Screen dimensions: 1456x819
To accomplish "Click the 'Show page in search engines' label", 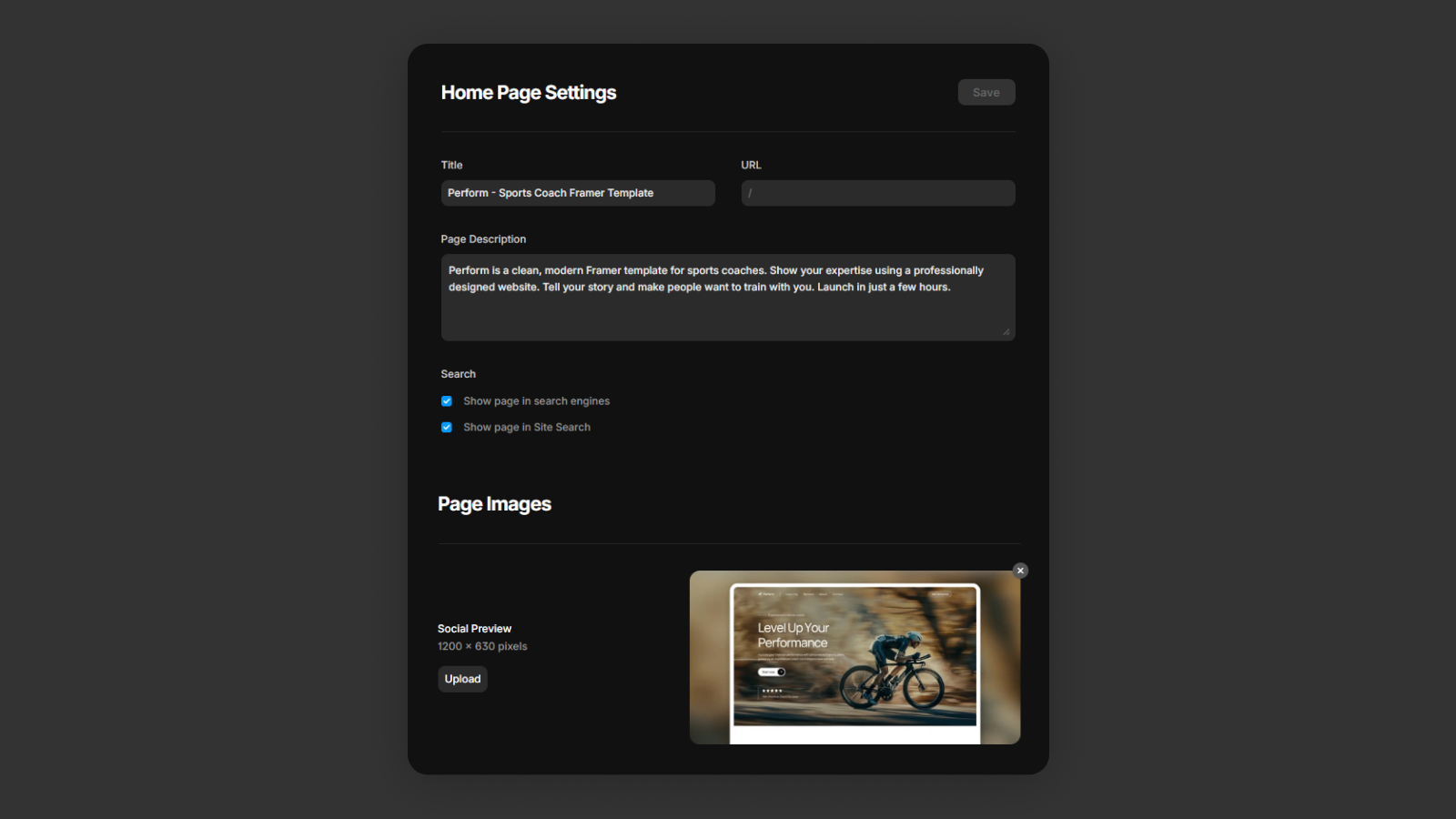I will 536,401.
